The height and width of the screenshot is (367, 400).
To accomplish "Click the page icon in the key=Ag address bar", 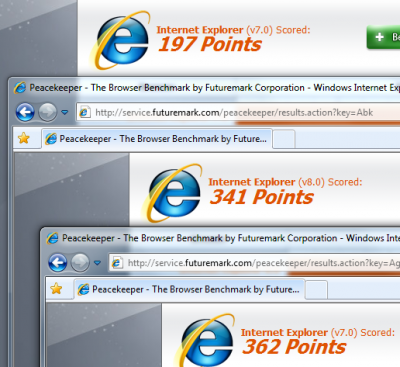I will coord(117,263).
